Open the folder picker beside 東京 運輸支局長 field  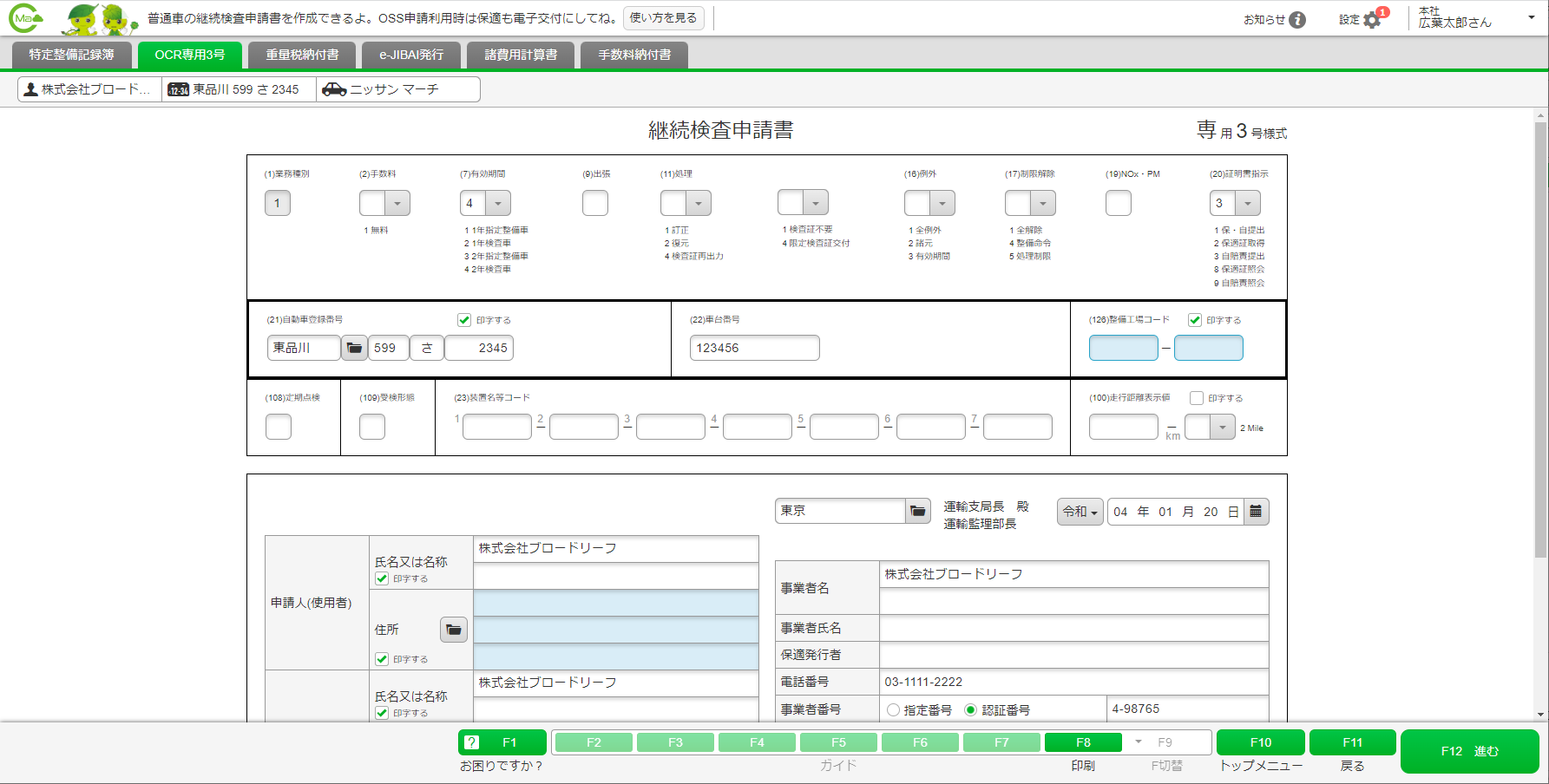(918, 511)
